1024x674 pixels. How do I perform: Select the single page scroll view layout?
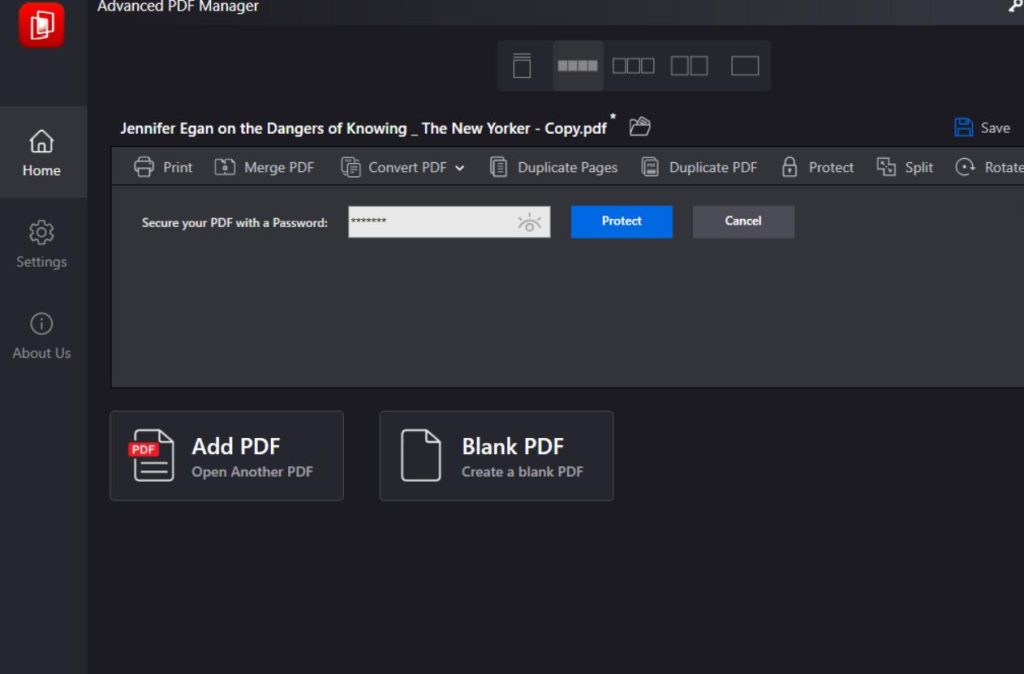(x=522, y=66)
